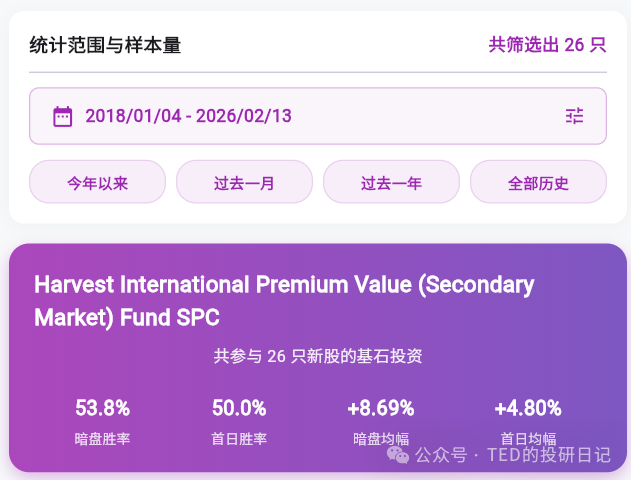631x480 pixels.
Task: Click the 共筛选出 26 只 result count
Action: coord(547,44)
